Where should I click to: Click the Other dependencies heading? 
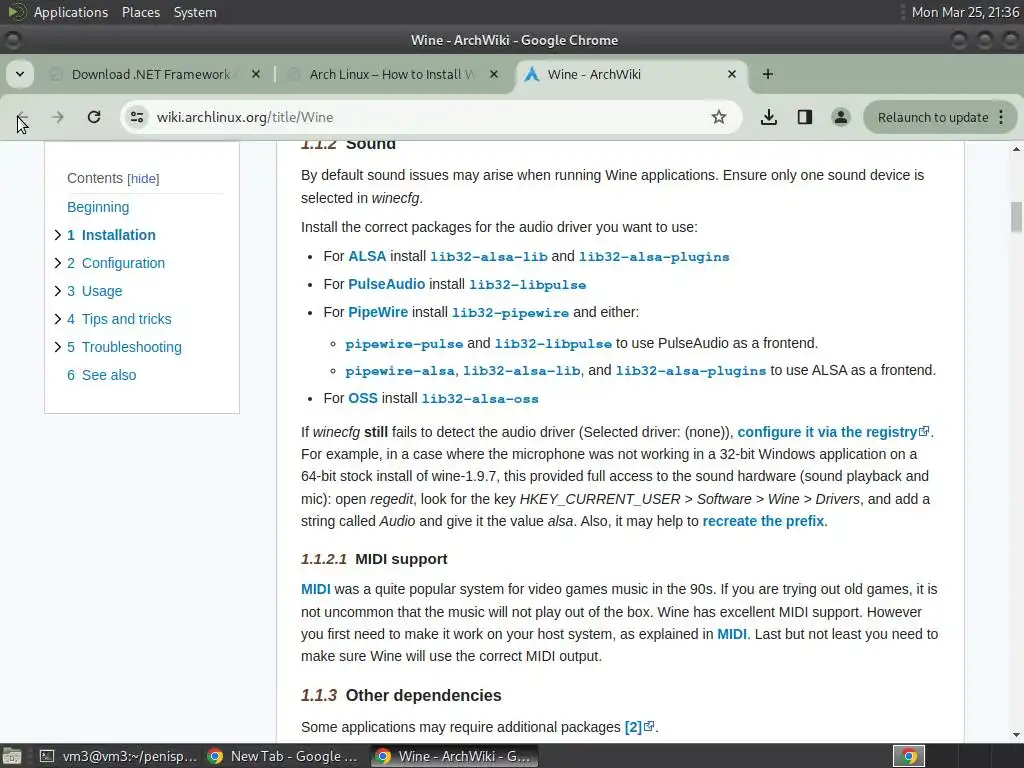423,696
